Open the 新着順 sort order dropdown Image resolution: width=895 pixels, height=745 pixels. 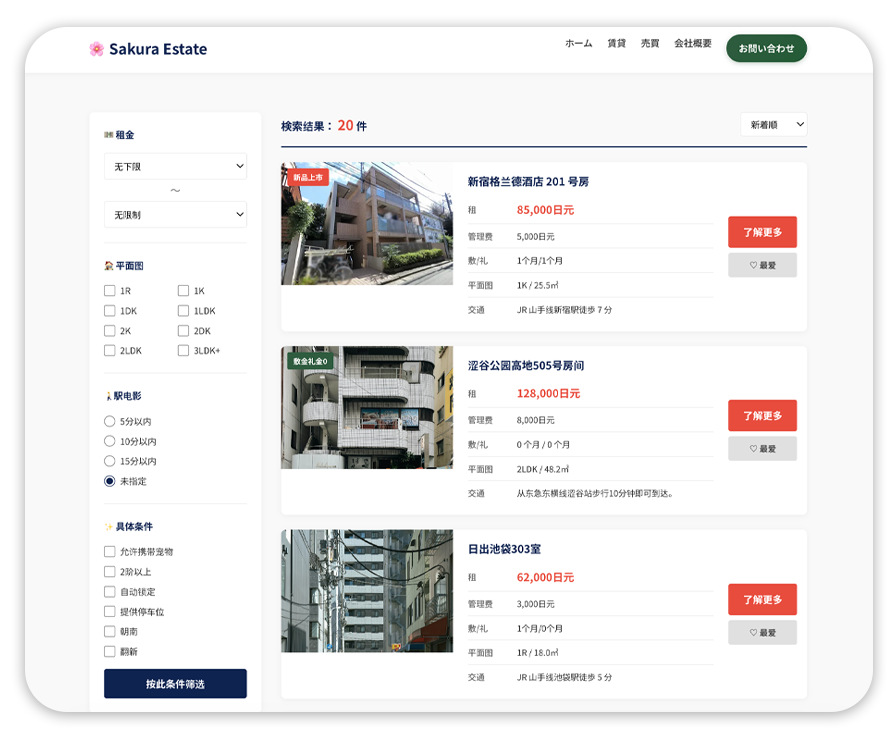pos(773,125)
